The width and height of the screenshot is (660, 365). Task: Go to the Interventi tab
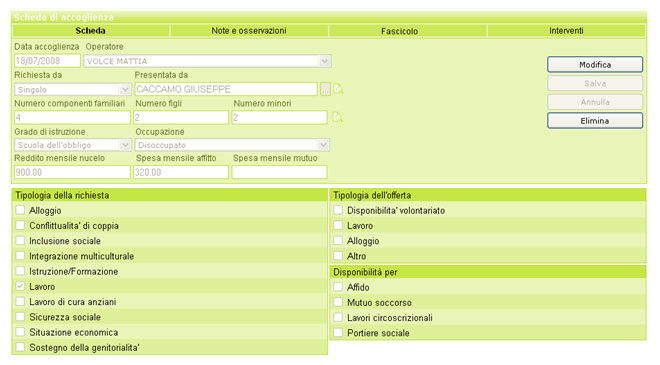[x=566, y=31]
